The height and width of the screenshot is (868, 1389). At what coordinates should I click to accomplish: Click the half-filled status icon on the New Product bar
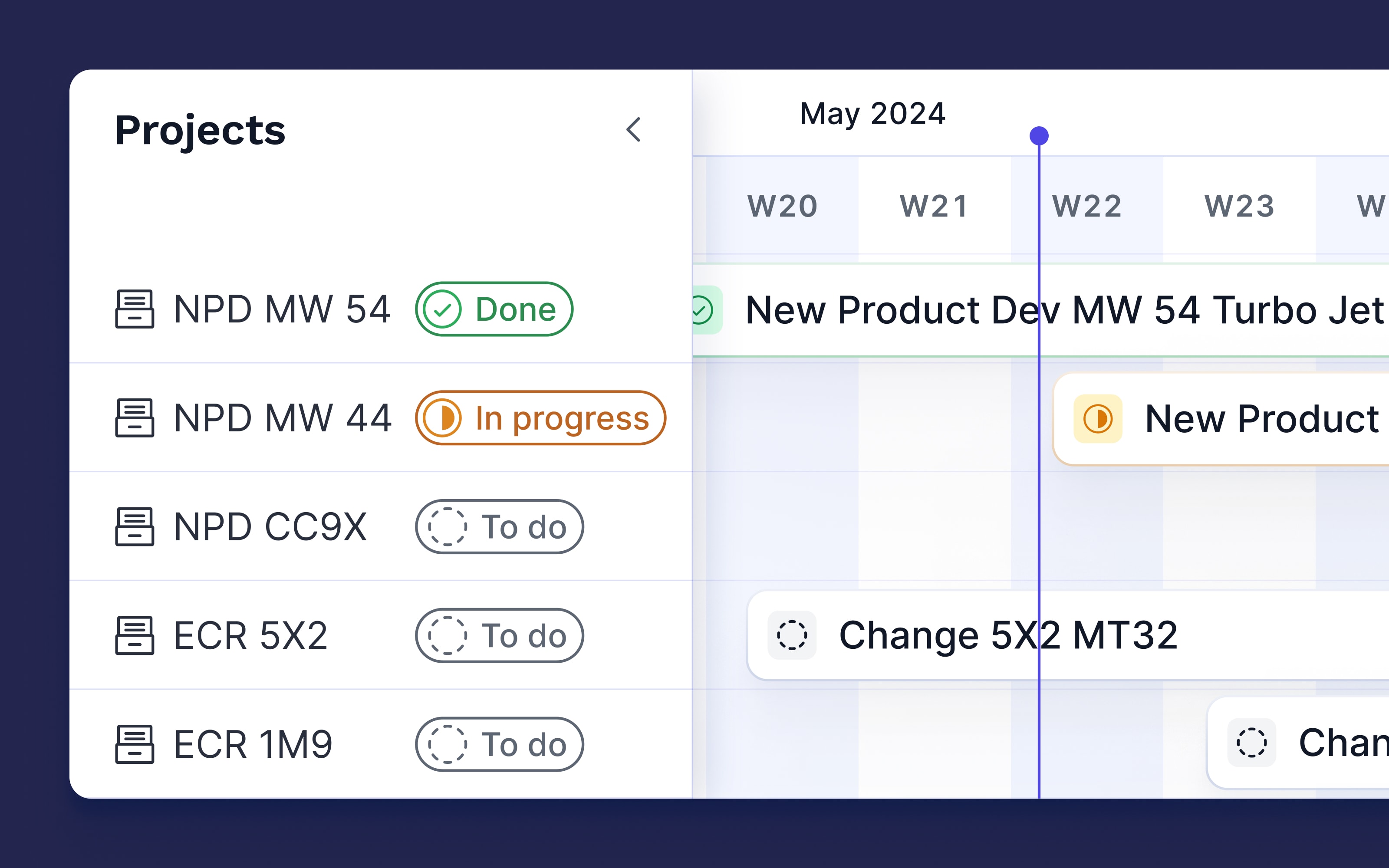(x=1098, y=418)
